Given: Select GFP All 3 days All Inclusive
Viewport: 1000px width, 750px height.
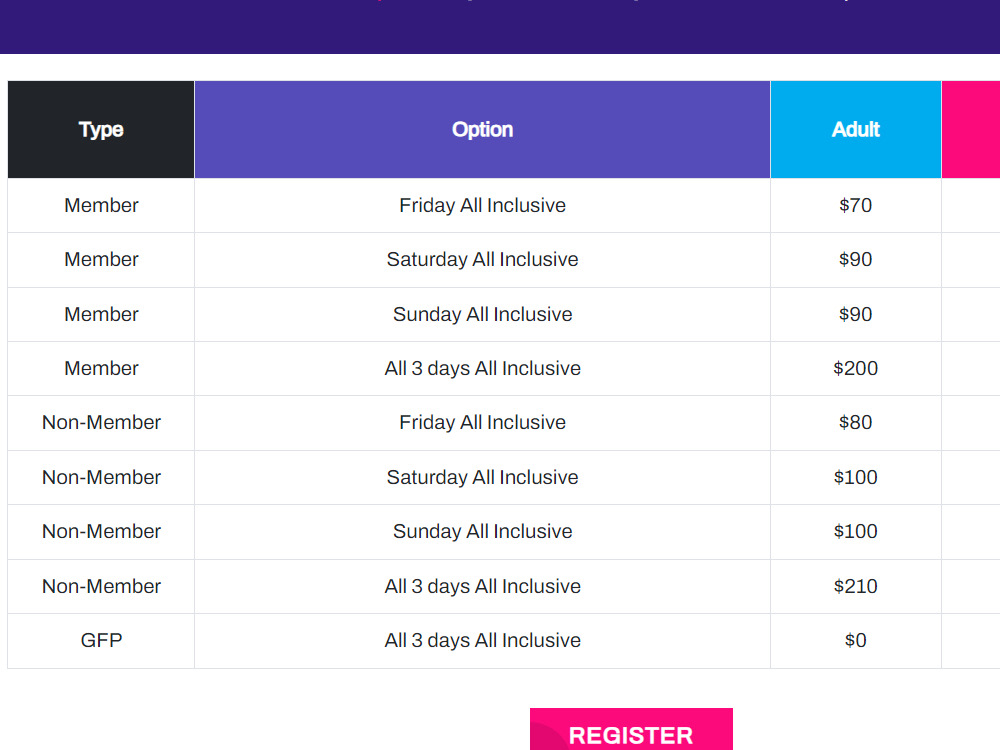Looking at the screenshot, I should pos(482,641).
